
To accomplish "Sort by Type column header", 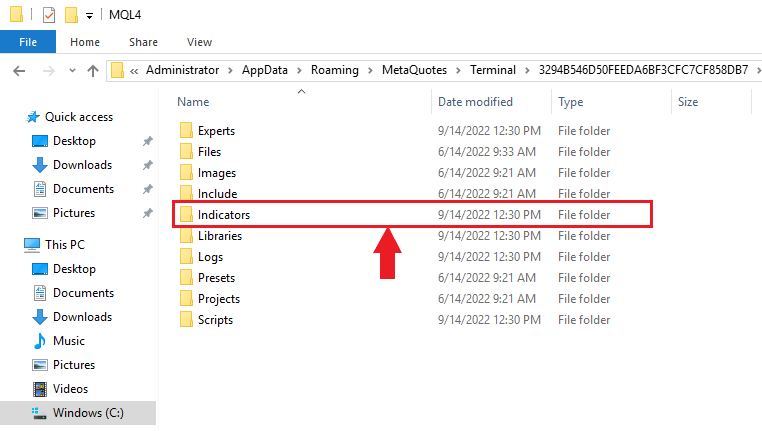I will pyautogui.click(x=571, y=102).
